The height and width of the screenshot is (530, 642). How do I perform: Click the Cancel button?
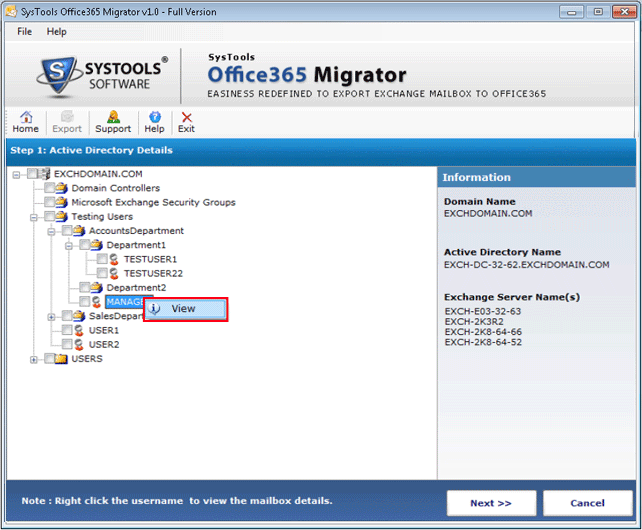pyautogui.click(x=588, y=503)
